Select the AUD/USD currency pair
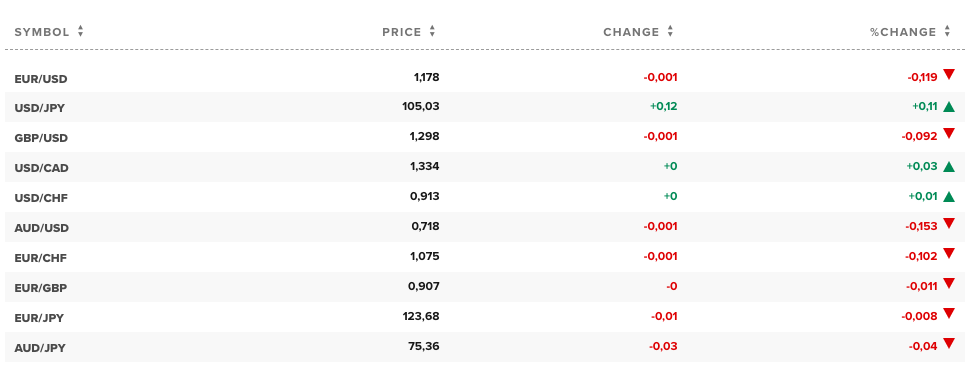 coord(41,228)
